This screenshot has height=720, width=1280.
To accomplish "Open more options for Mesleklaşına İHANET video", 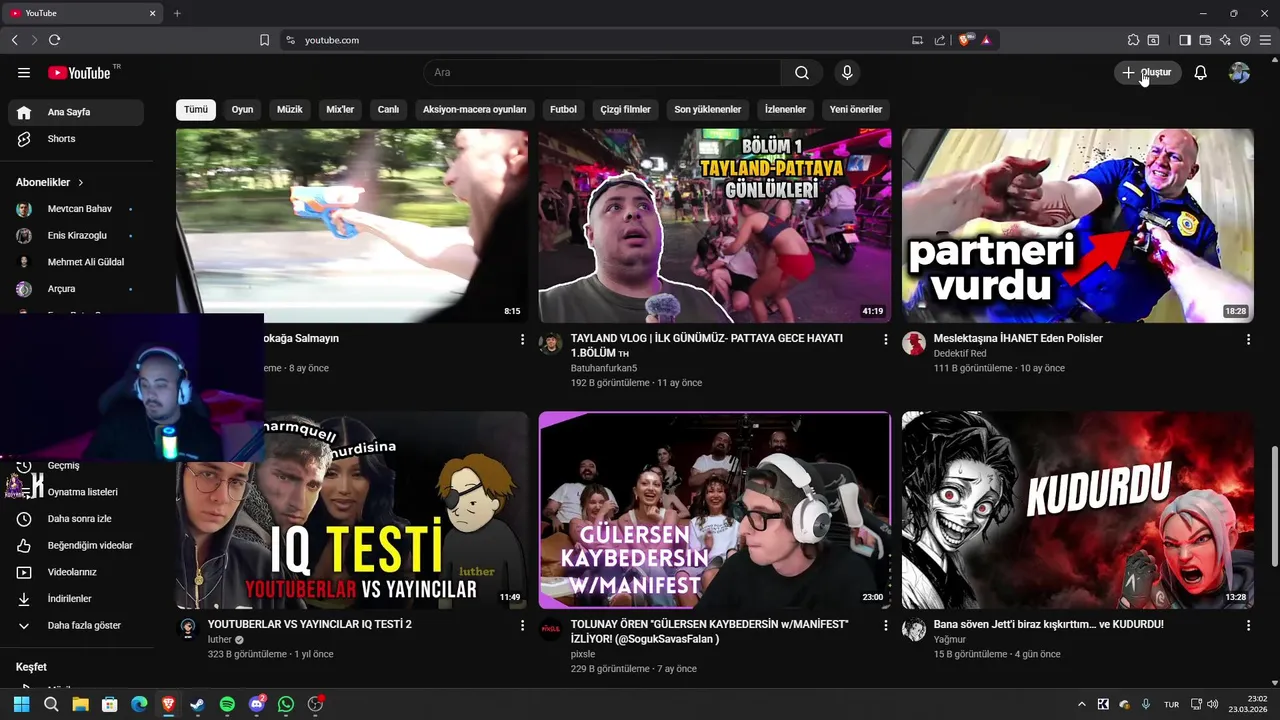I will (1248, 340).
